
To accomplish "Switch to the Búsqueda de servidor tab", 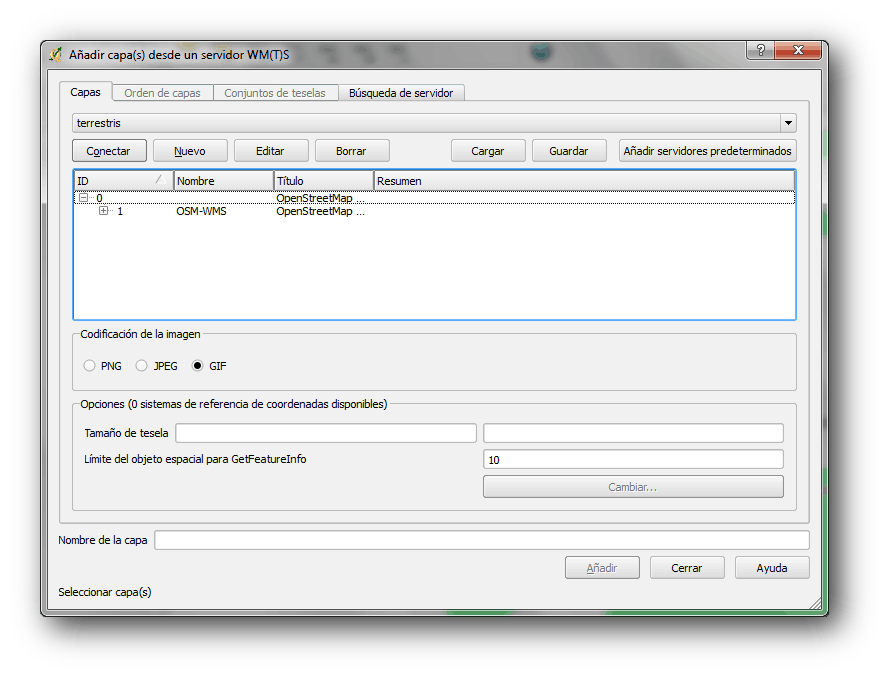I will tap(400, 93).
